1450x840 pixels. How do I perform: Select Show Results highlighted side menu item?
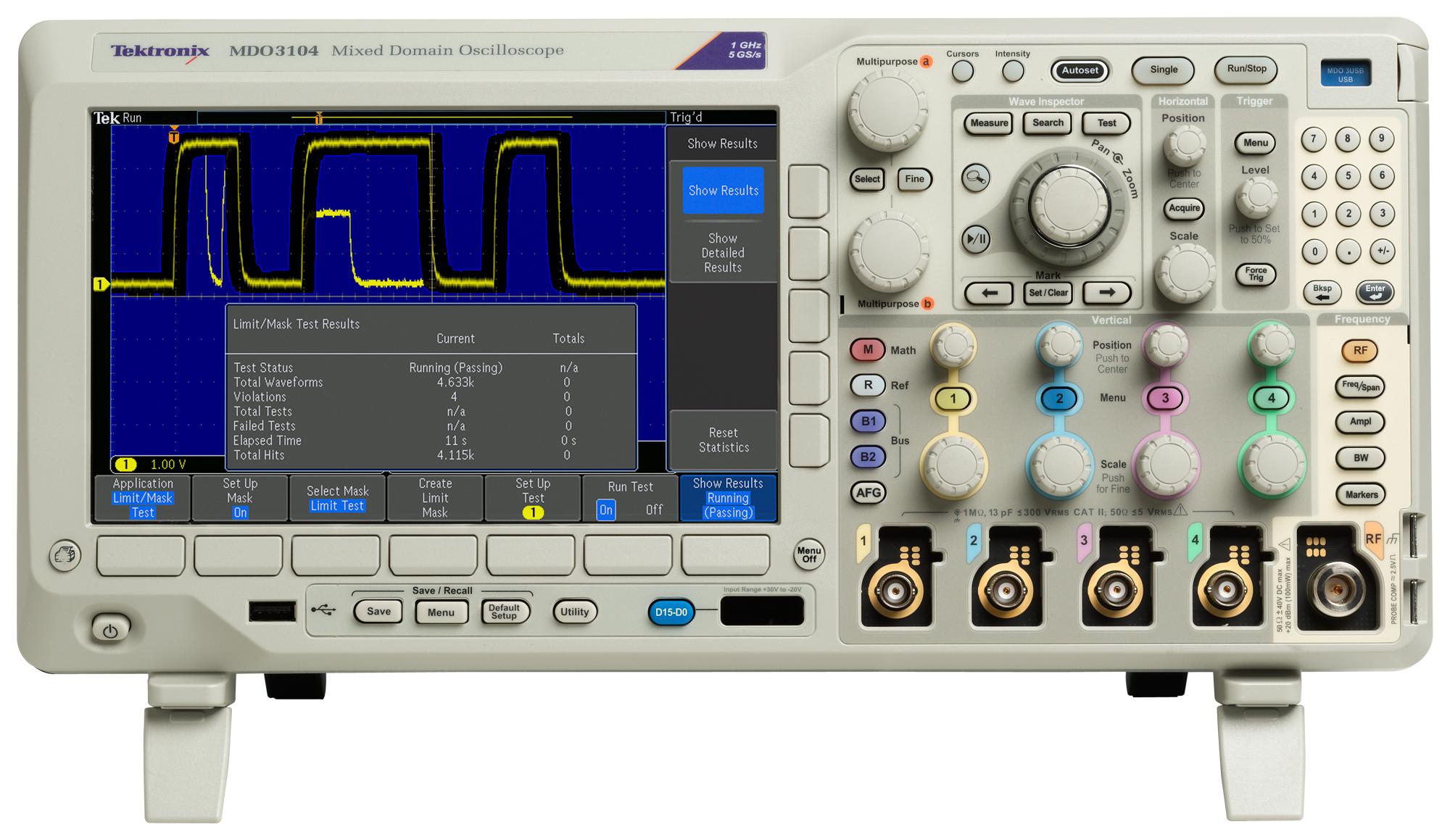click(x=723, y=191)
